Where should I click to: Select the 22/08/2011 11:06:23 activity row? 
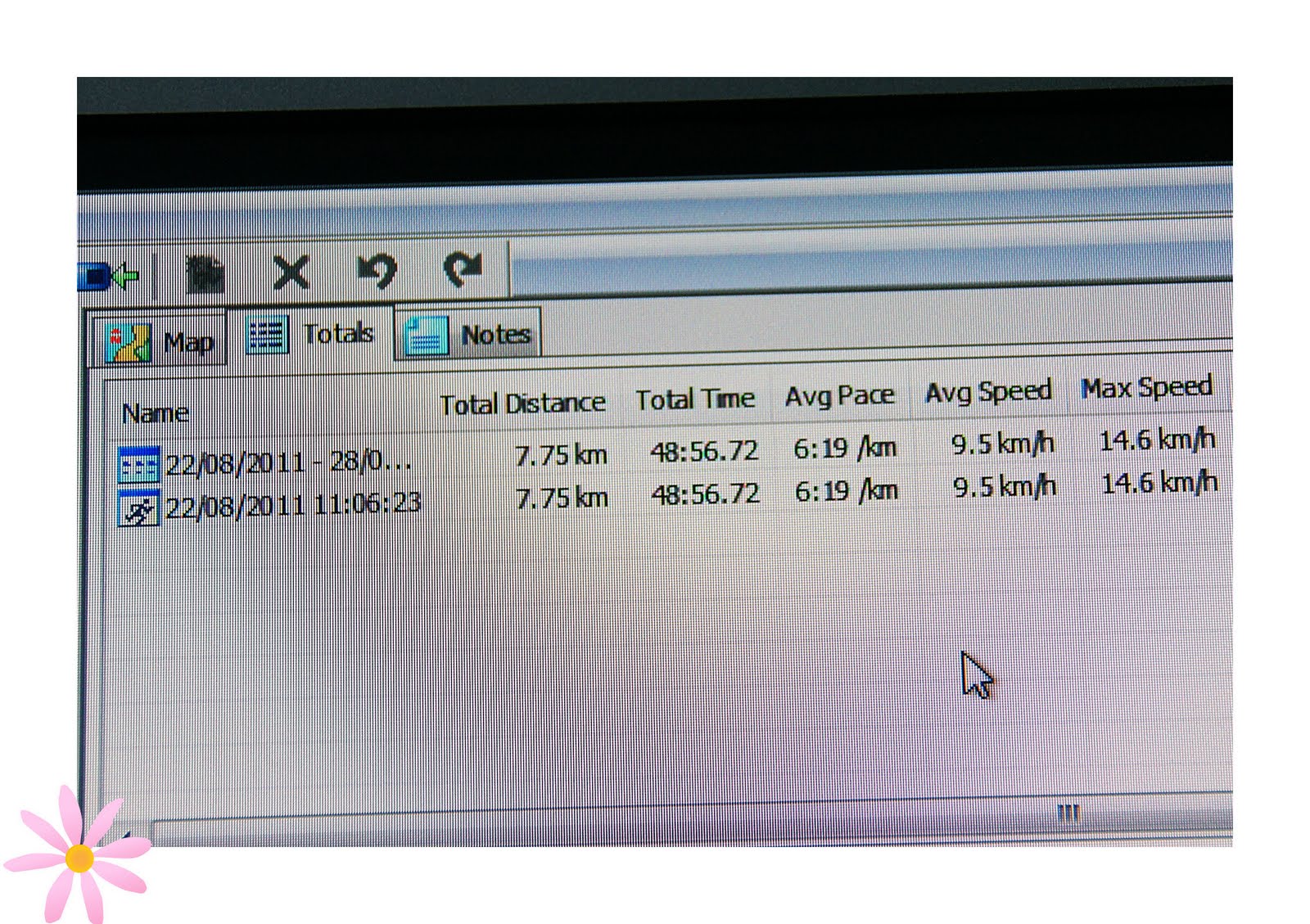click(x=667, y=497)
